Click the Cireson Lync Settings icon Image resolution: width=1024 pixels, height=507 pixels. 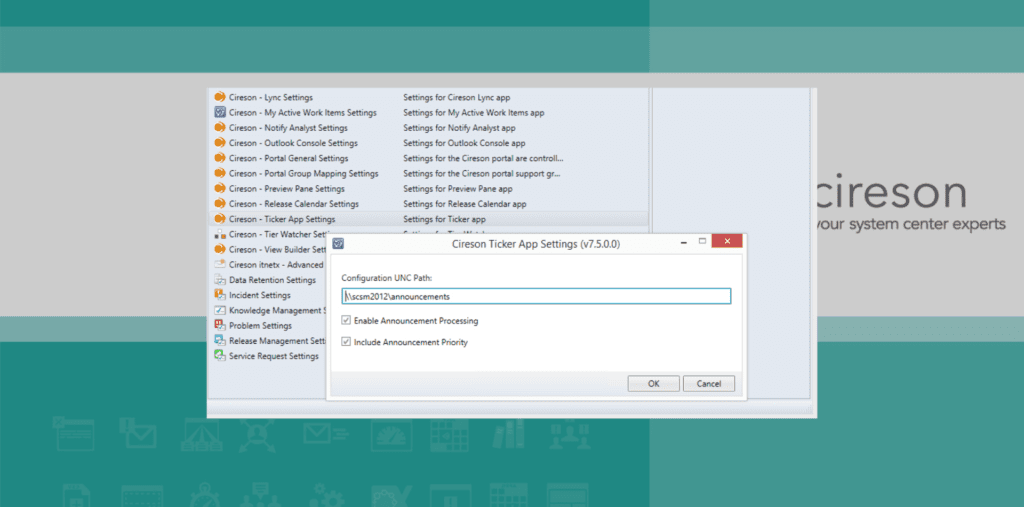[x=219, y=97]
